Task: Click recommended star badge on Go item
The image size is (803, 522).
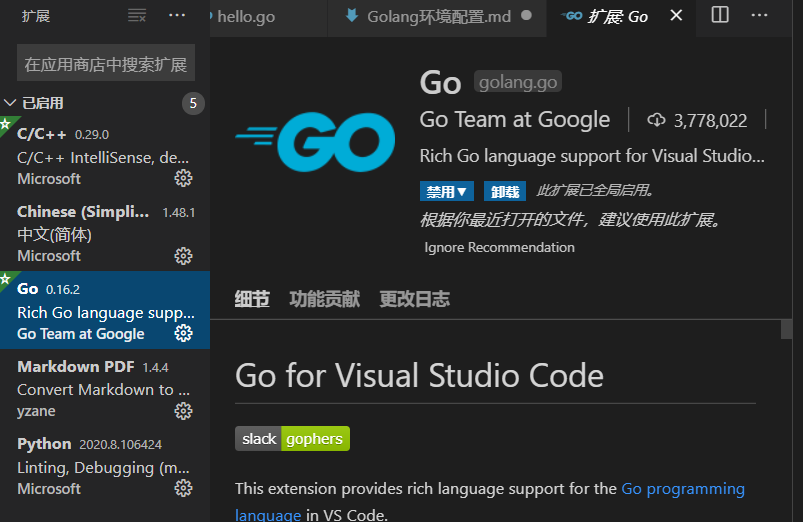Action: click(6, 279)
